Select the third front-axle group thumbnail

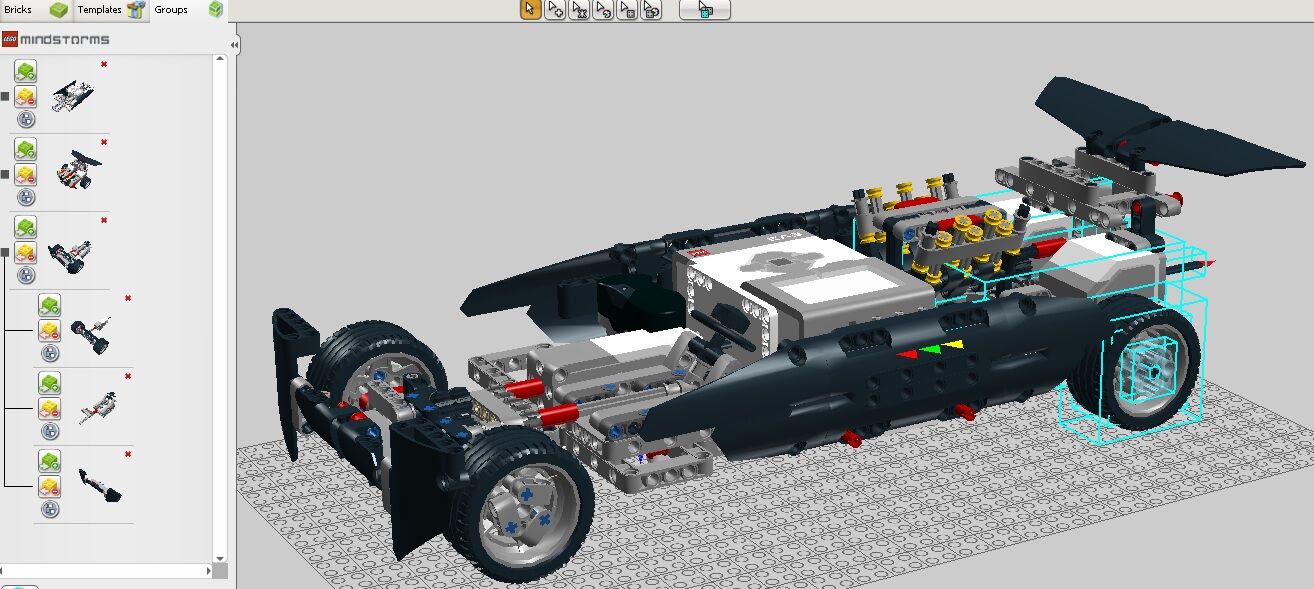(72, 255)
